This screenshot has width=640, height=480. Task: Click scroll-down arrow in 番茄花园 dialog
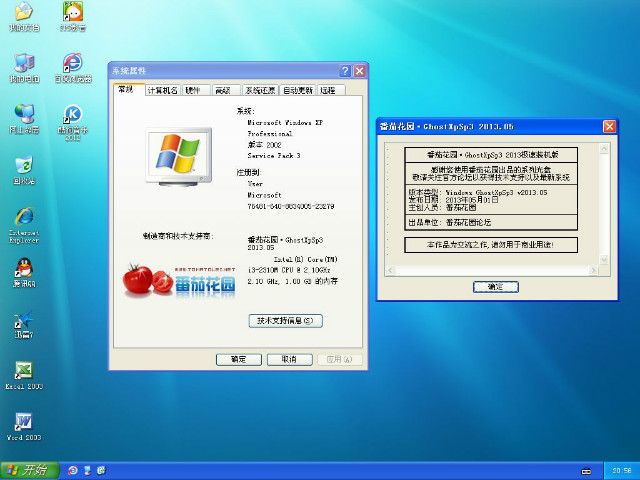(x=604, y=260)
